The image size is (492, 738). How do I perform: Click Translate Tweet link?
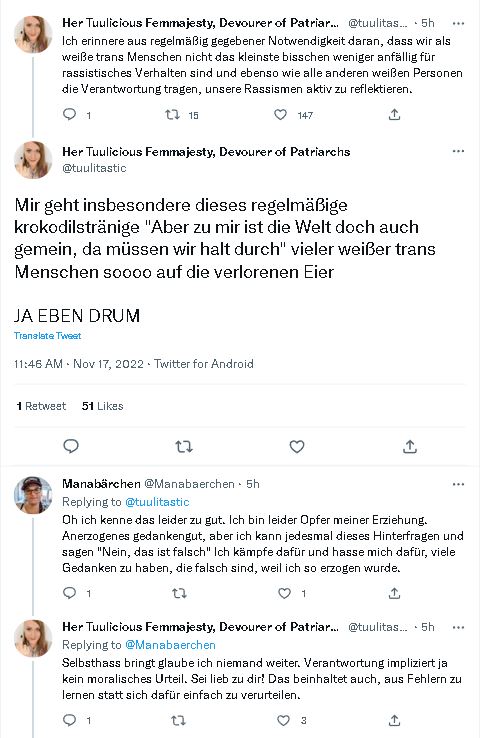click(x=48, y=336)
